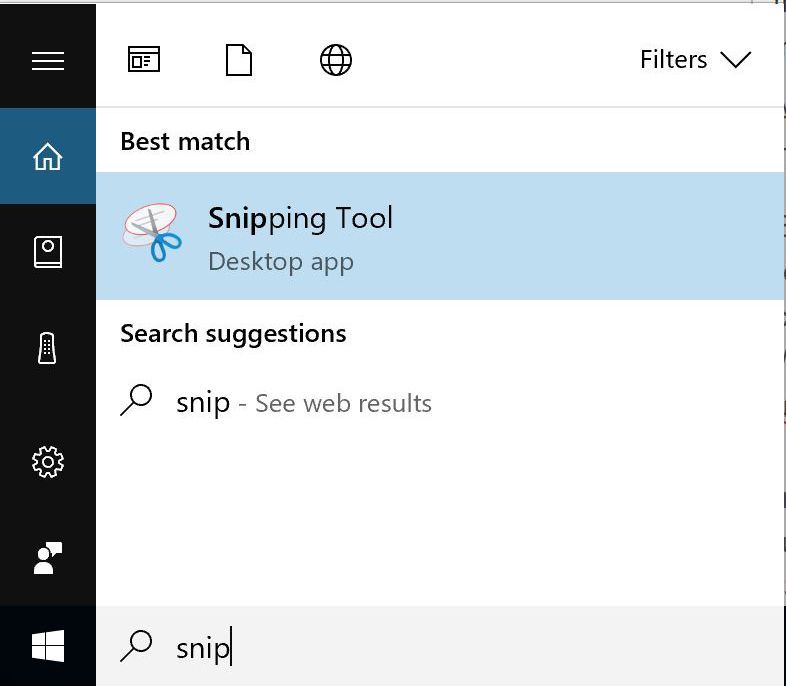Open the Home tab in the sidebar

pyautogui.click(x=48, y=156)
